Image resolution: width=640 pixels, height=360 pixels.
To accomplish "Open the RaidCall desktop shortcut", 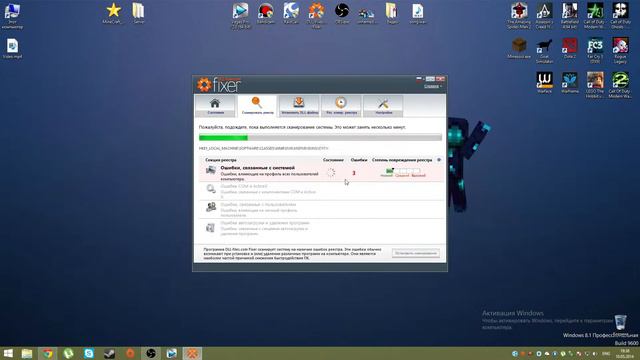I will tap(291, 13).
